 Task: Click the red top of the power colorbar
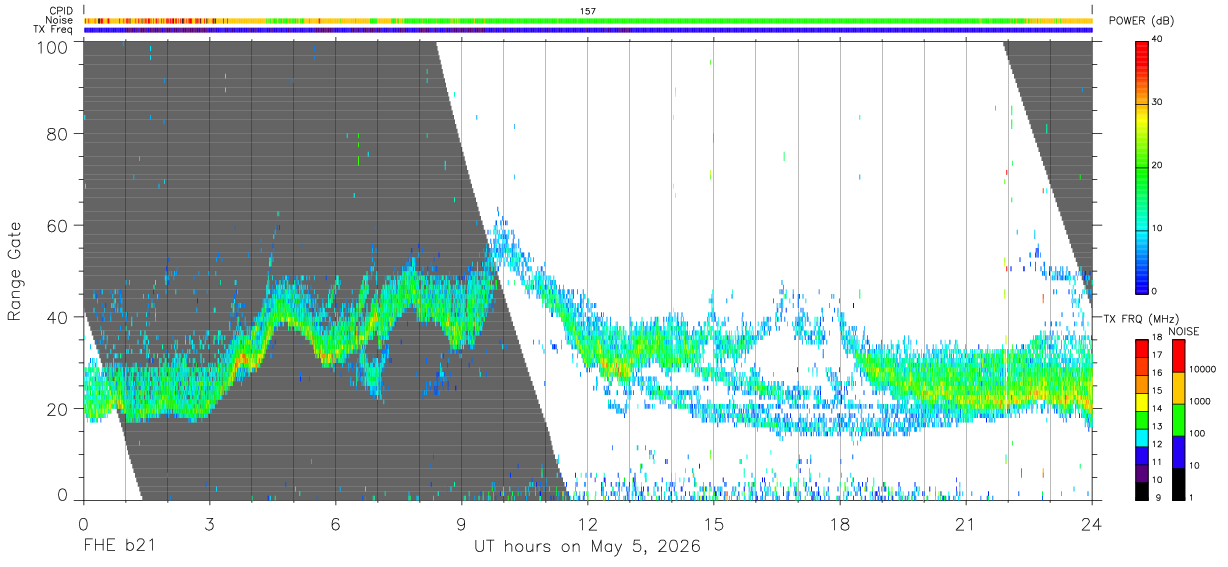1141,50
